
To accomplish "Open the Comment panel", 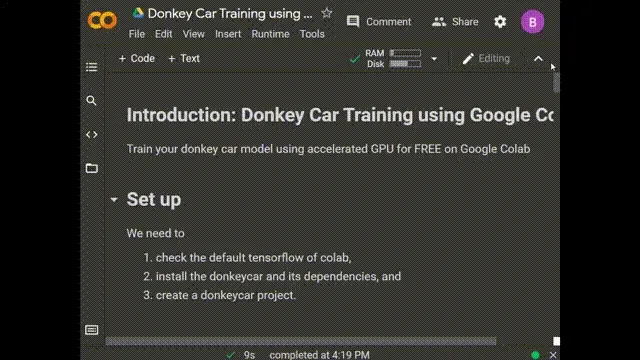I will (x=379, y=22).
